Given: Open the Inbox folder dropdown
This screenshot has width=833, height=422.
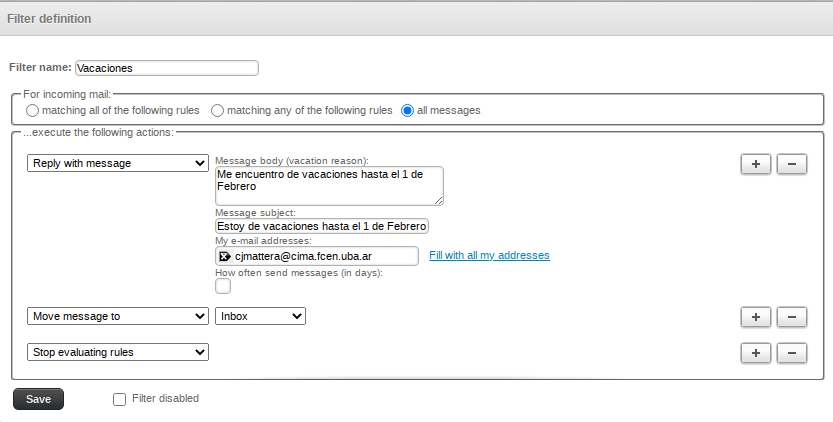Looking at the screenshot, I should click(260, 316).
